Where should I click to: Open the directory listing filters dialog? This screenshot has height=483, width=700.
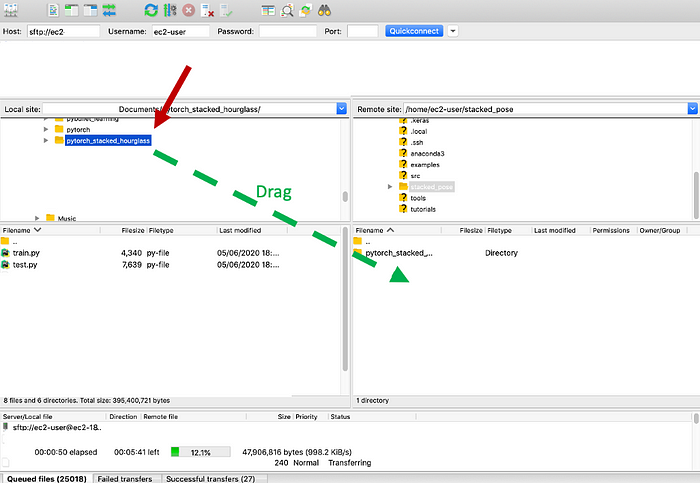(268, 10)
